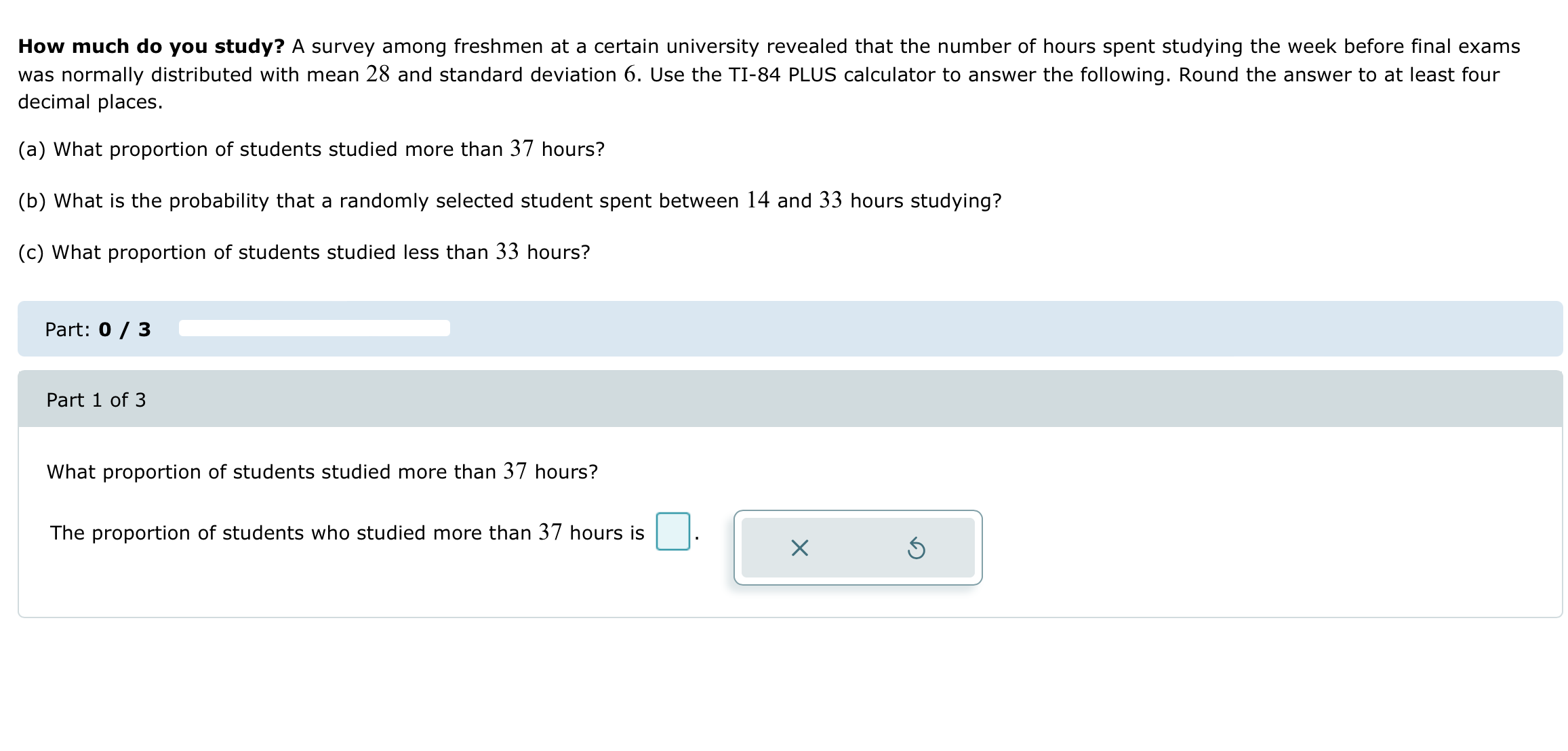The height and width of the screenshot is (751, 1568).
Task: Select the Part 1 of 3 header
Action: 790,399
